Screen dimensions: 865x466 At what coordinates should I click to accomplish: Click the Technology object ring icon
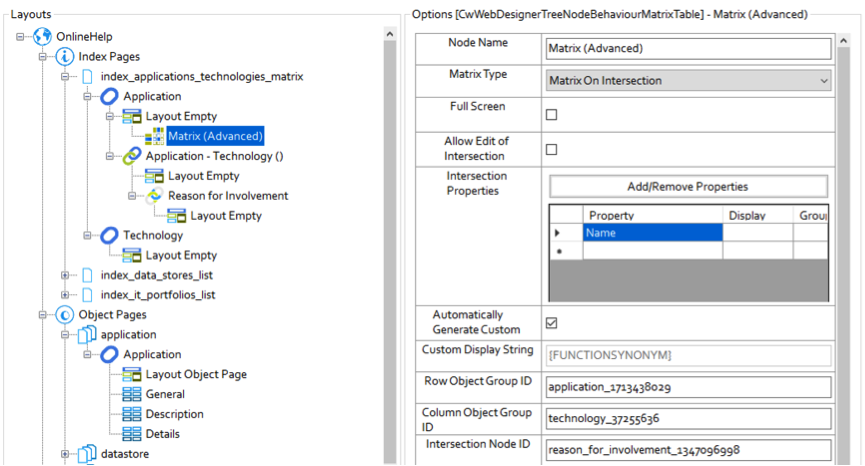109,235
